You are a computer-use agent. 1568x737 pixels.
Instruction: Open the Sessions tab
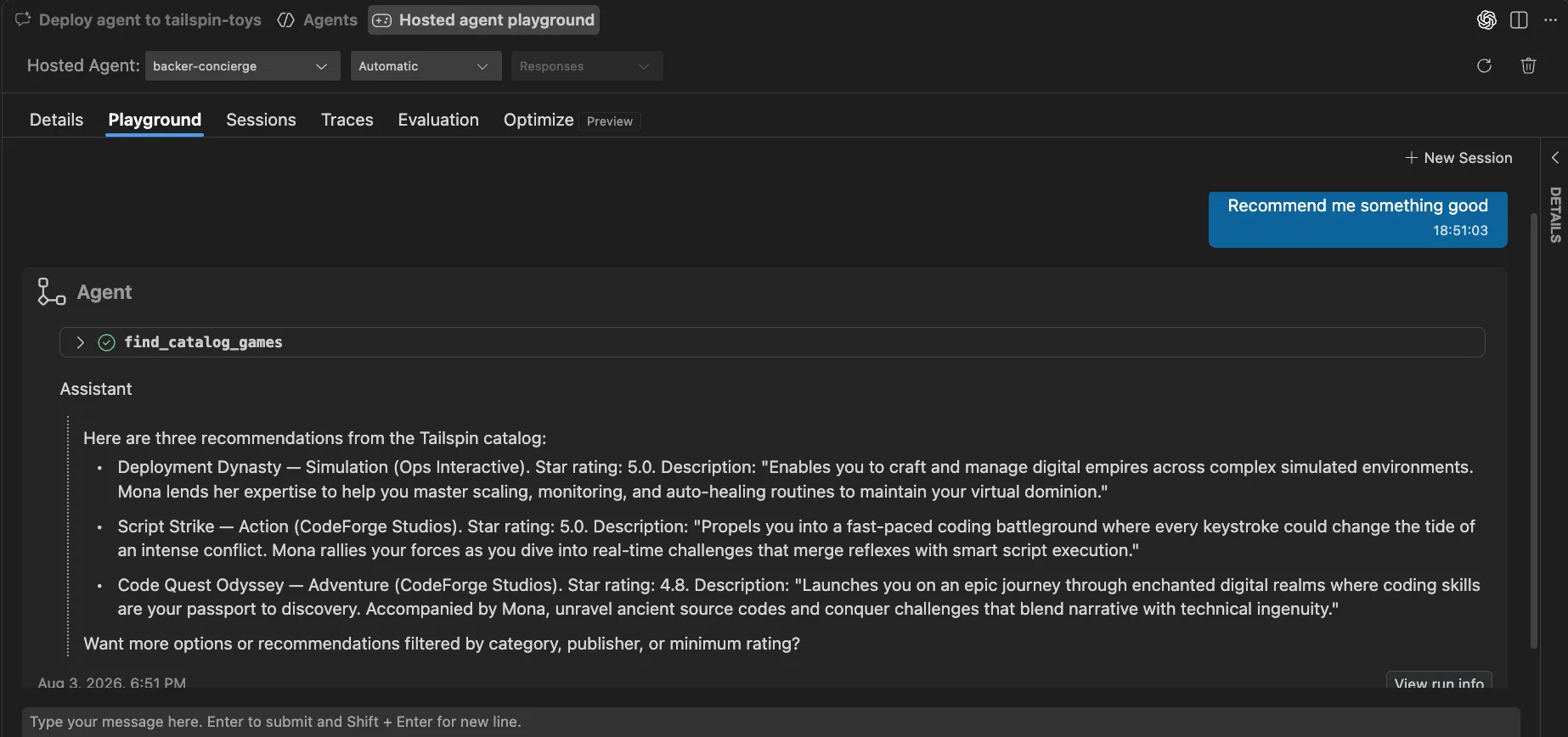point(261,120)
